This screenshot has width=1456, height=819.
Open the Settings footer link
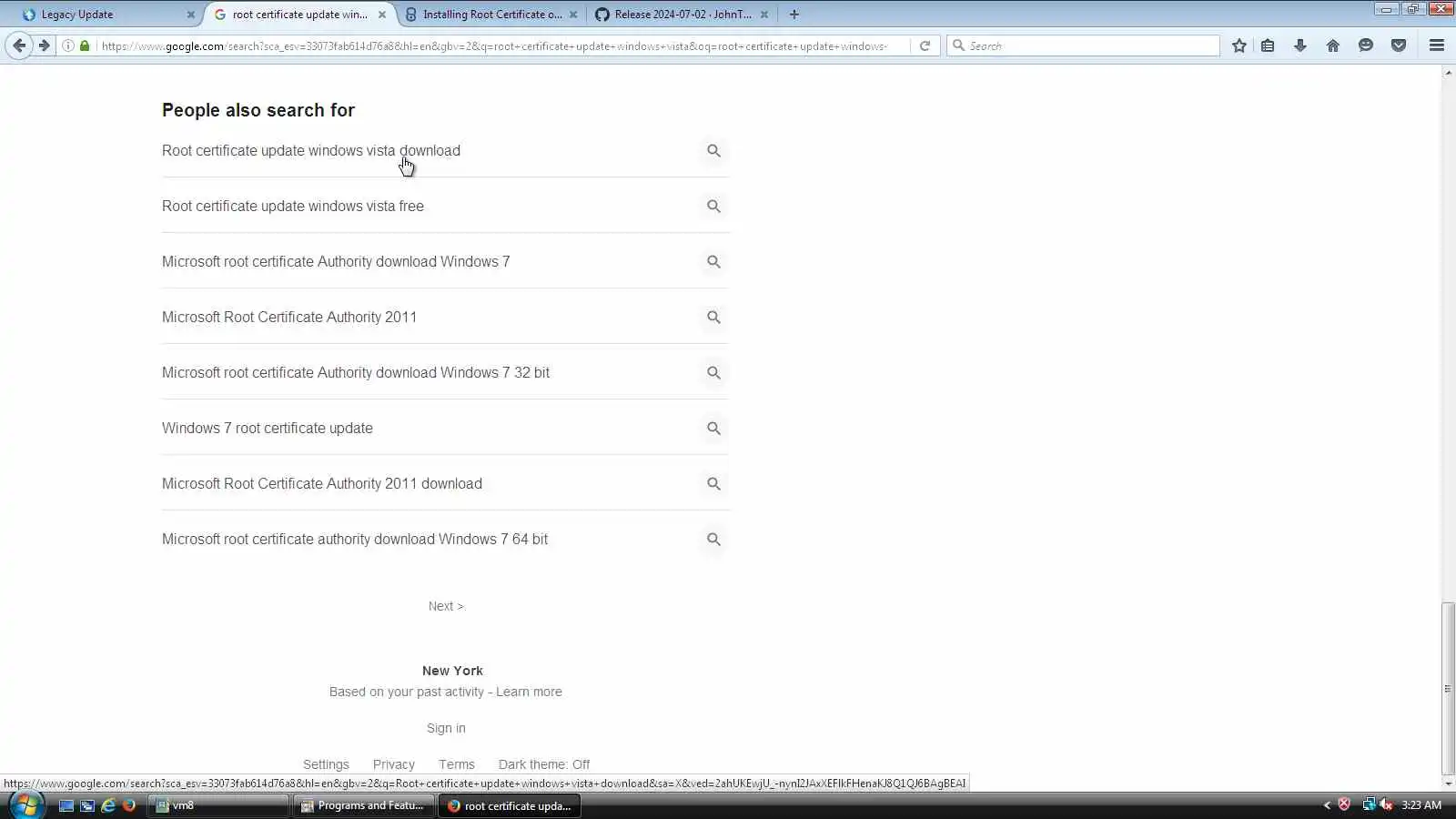(x=326, y=764)
